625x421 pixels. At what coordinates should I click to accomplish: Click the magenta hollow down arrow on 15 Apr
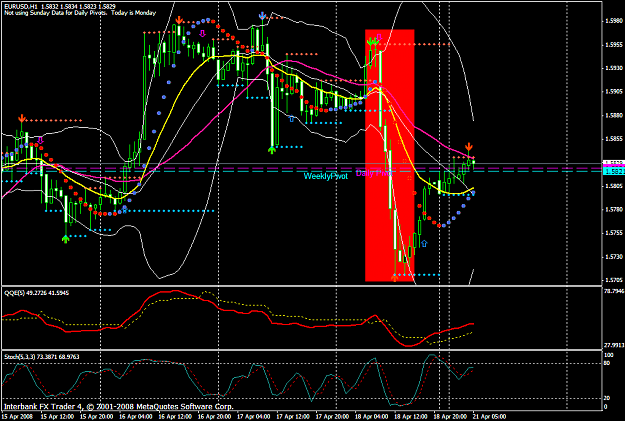click(40, 140)
